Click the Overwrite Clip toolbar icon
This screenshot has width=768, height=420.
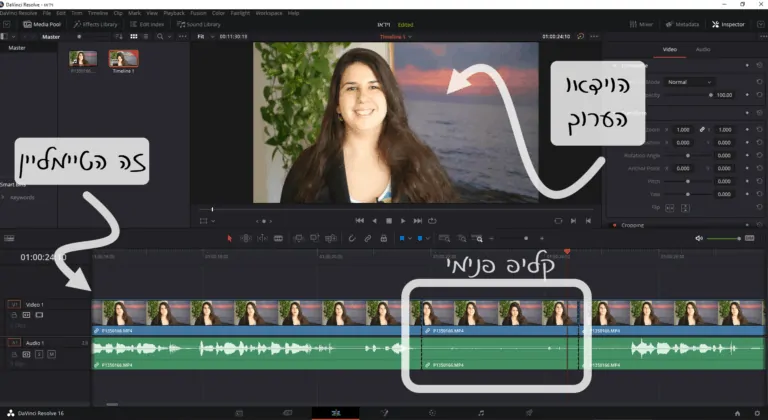click(314, 238)
